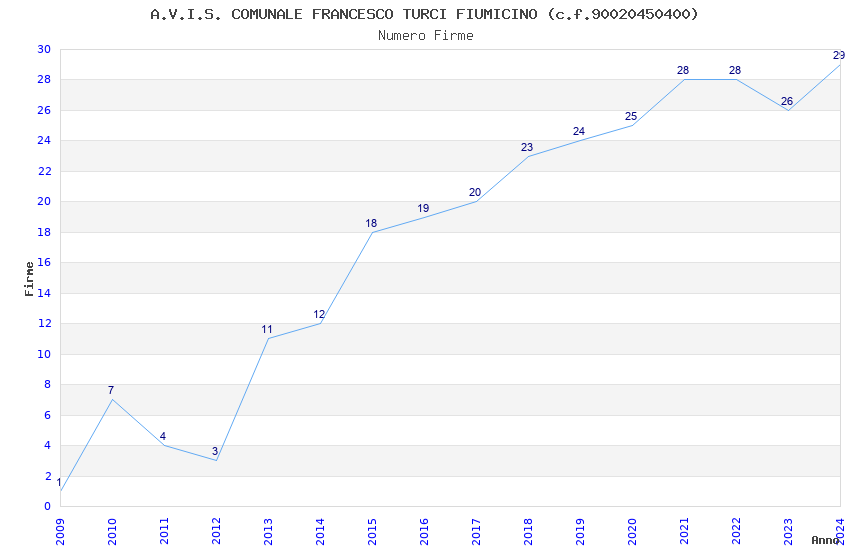Click y-axis tick value 14
Image resolution: width=850 pixels, height=550 pixels.
tap(44, 293)
